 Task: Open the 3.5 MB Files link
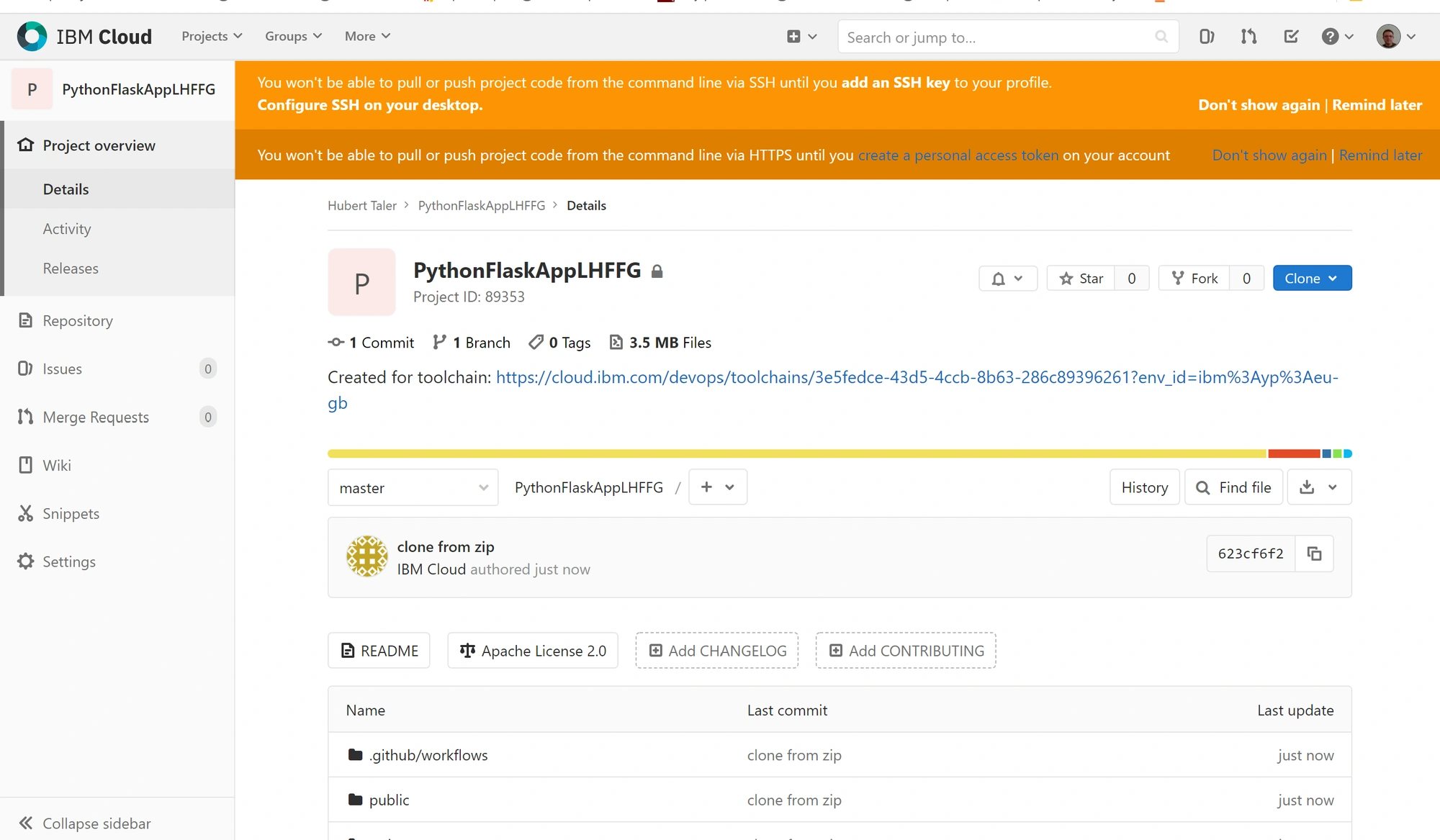(660, 343)
